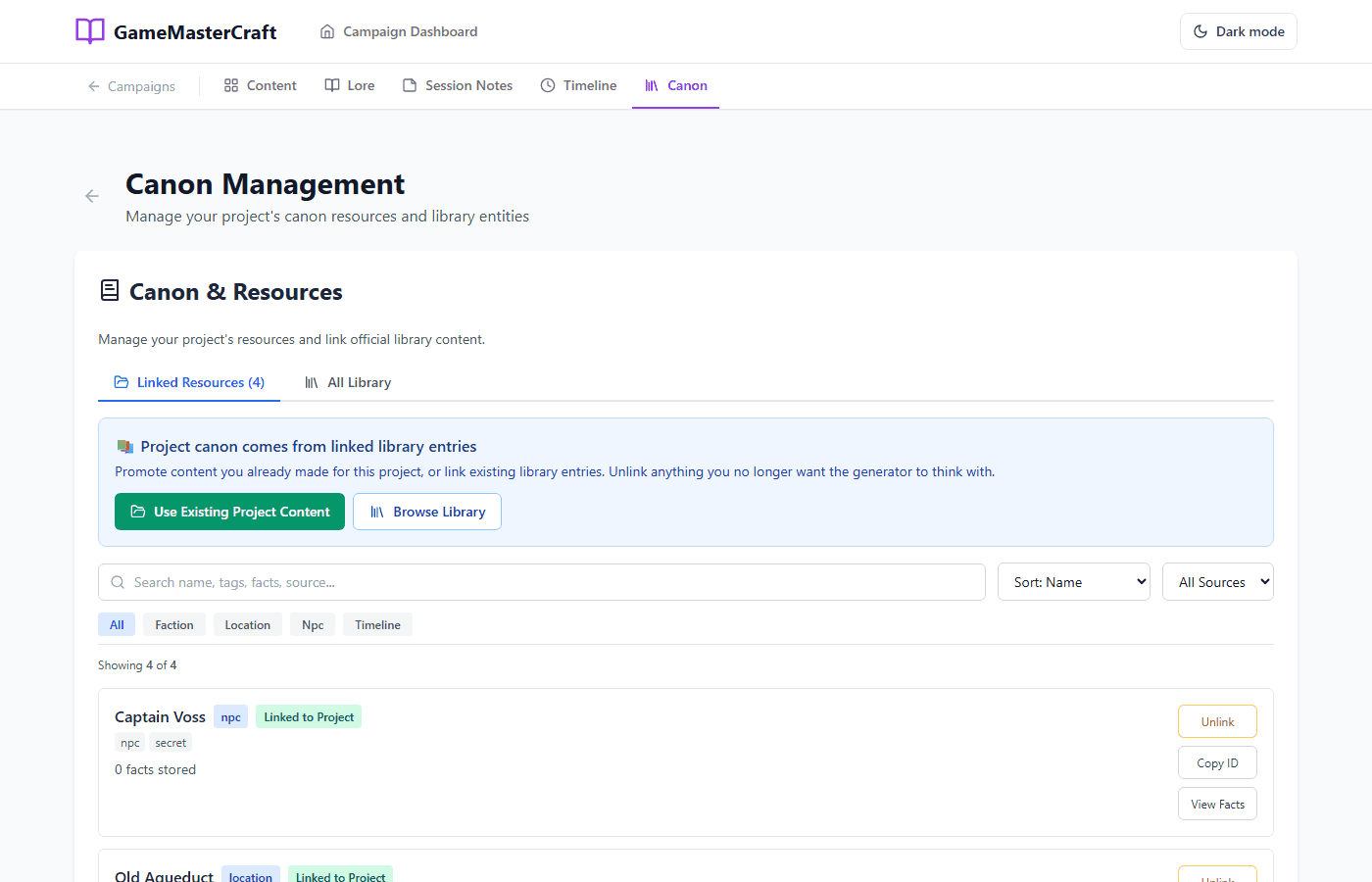The image size is (1372, 882).
Task: Select Linked Resources (4) tab
Action: coord(189,382)
